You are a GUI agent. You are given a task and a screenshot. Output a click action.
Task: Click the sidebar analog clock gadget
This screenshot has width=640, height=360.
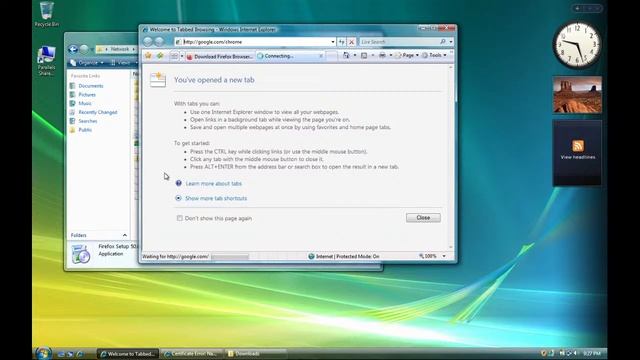click(x=577, y=45)
